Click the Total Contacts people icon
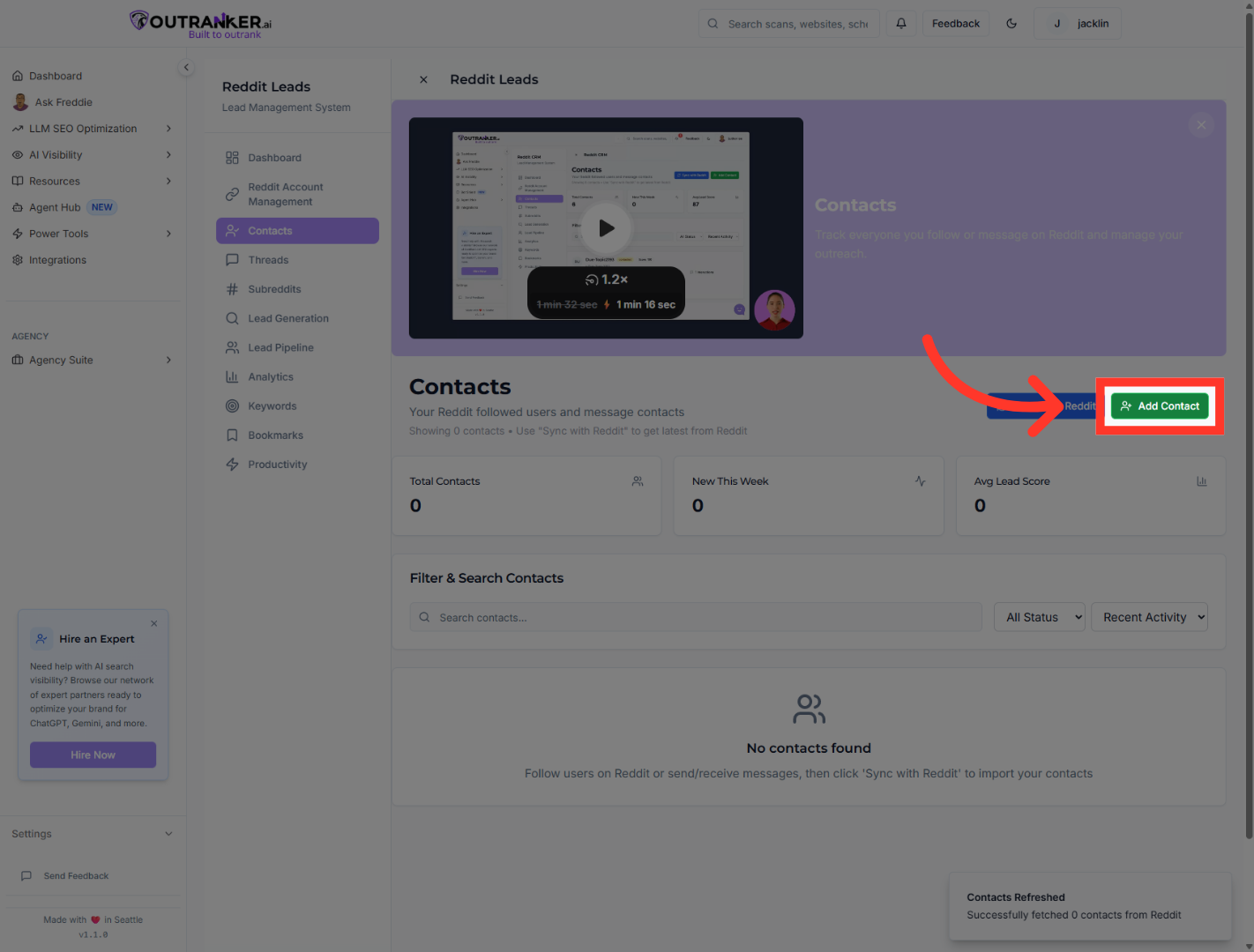Image resolution: width=1254 pixels, height=952 pixels. [638, 481]
